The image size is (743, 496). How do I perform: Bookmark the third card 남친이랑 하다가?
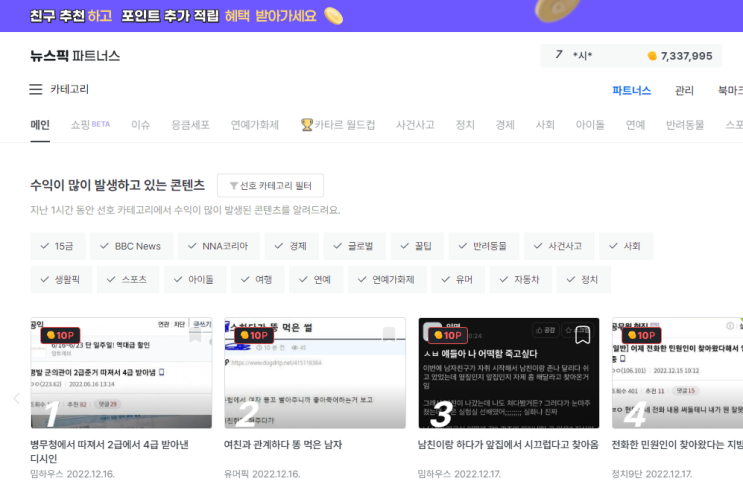tap(582, 335)
